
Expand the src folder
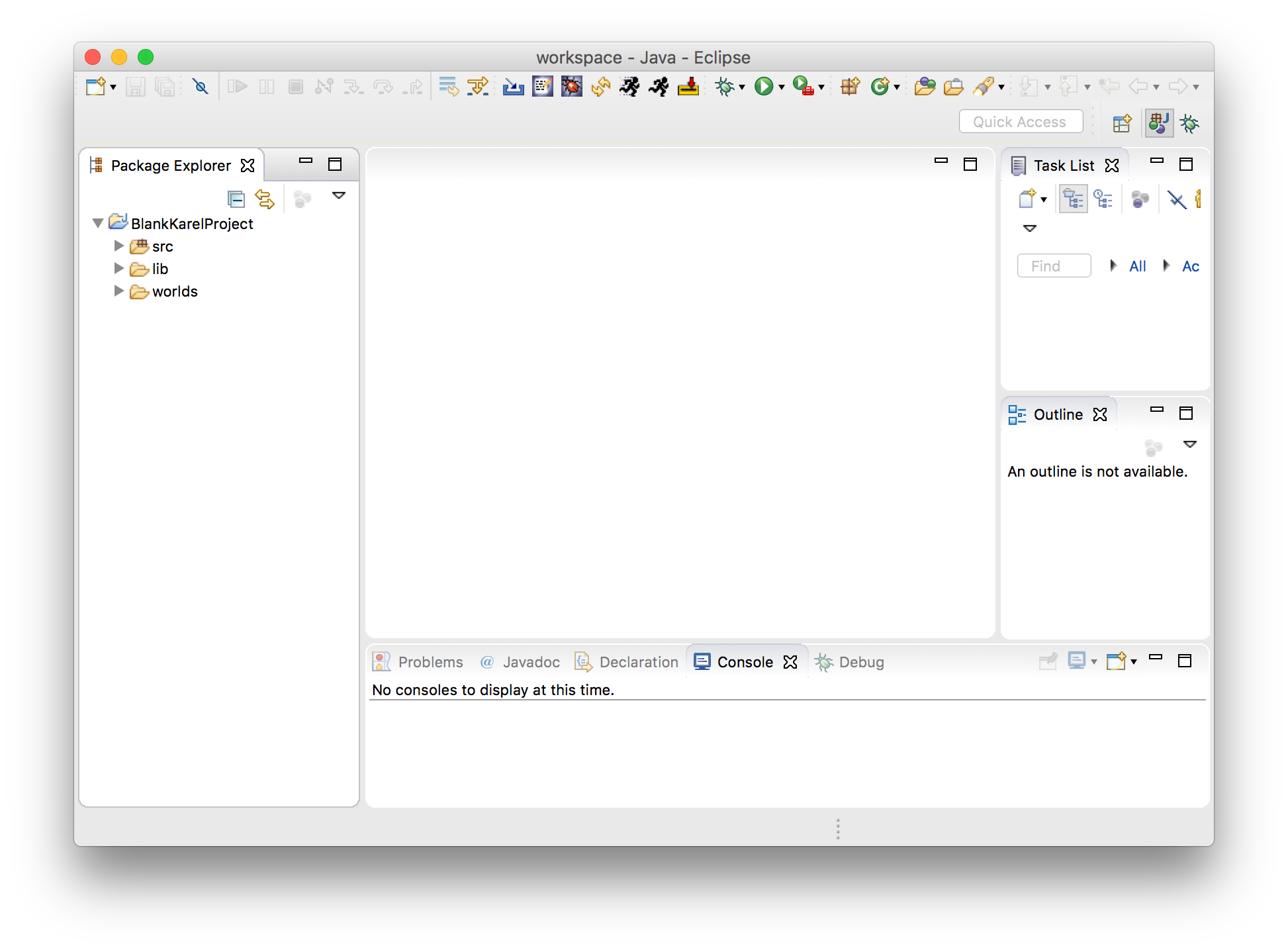click(119, 246)
